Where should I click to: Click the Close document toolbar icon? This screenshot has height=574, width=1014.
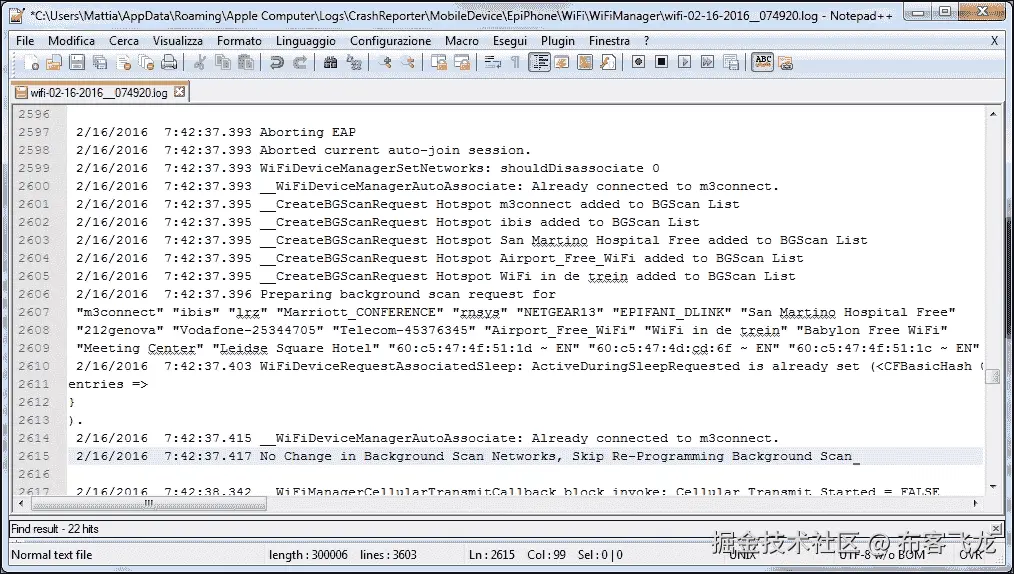124,63
